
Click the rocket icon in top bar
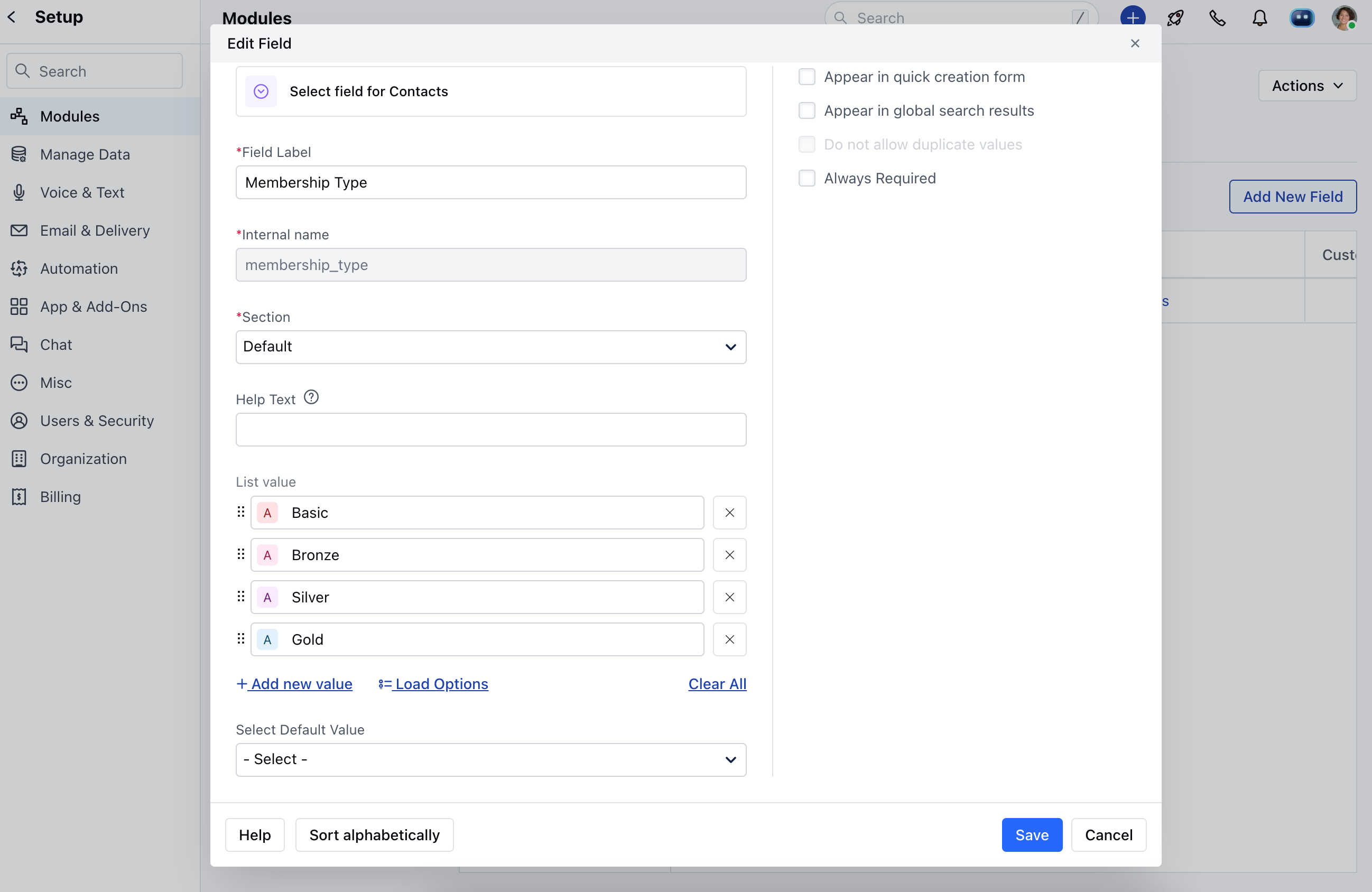(1175, 18)
